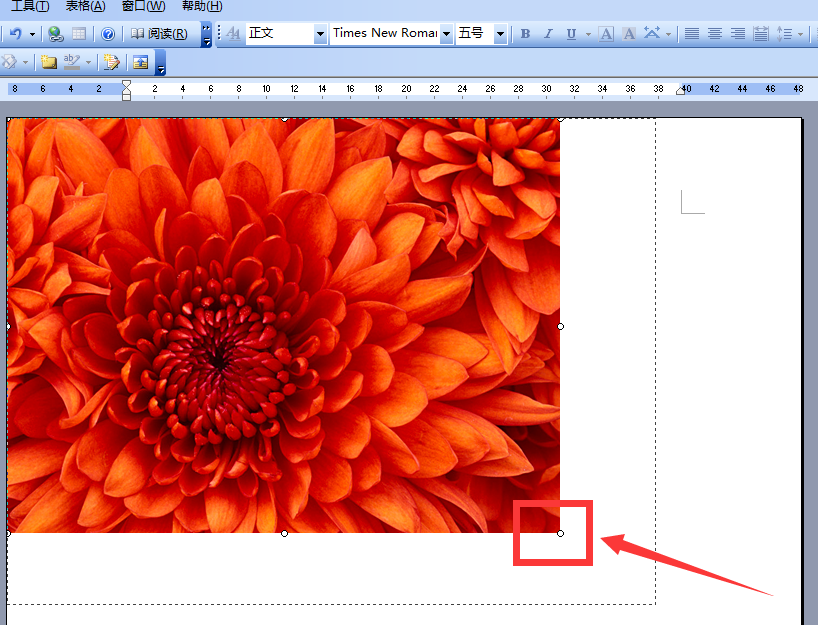Click the 正文 style name box
818x625 pixels.
[x=280, y=34]
